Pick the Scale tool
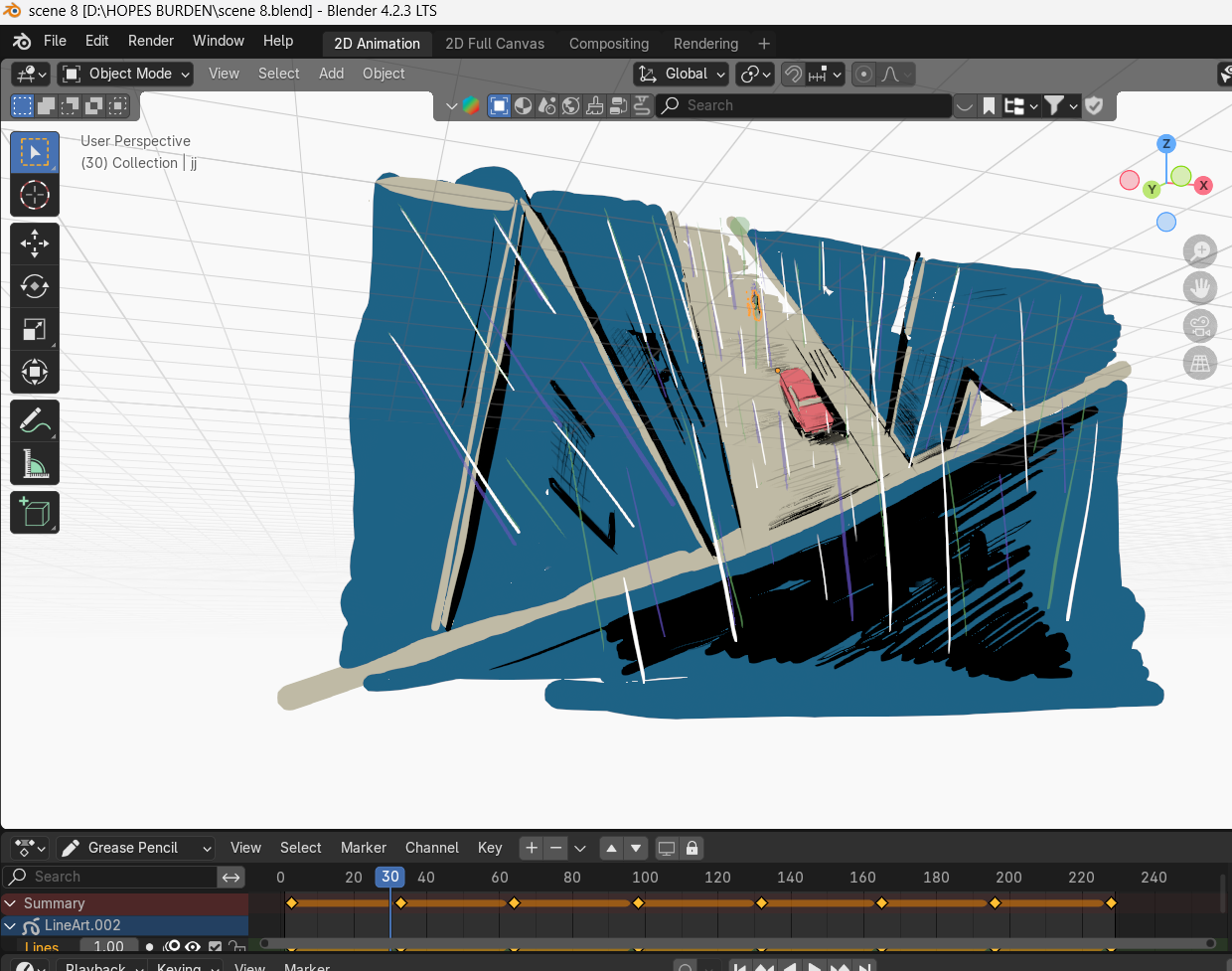The image size is (1232, 971). tap(35, 329)
